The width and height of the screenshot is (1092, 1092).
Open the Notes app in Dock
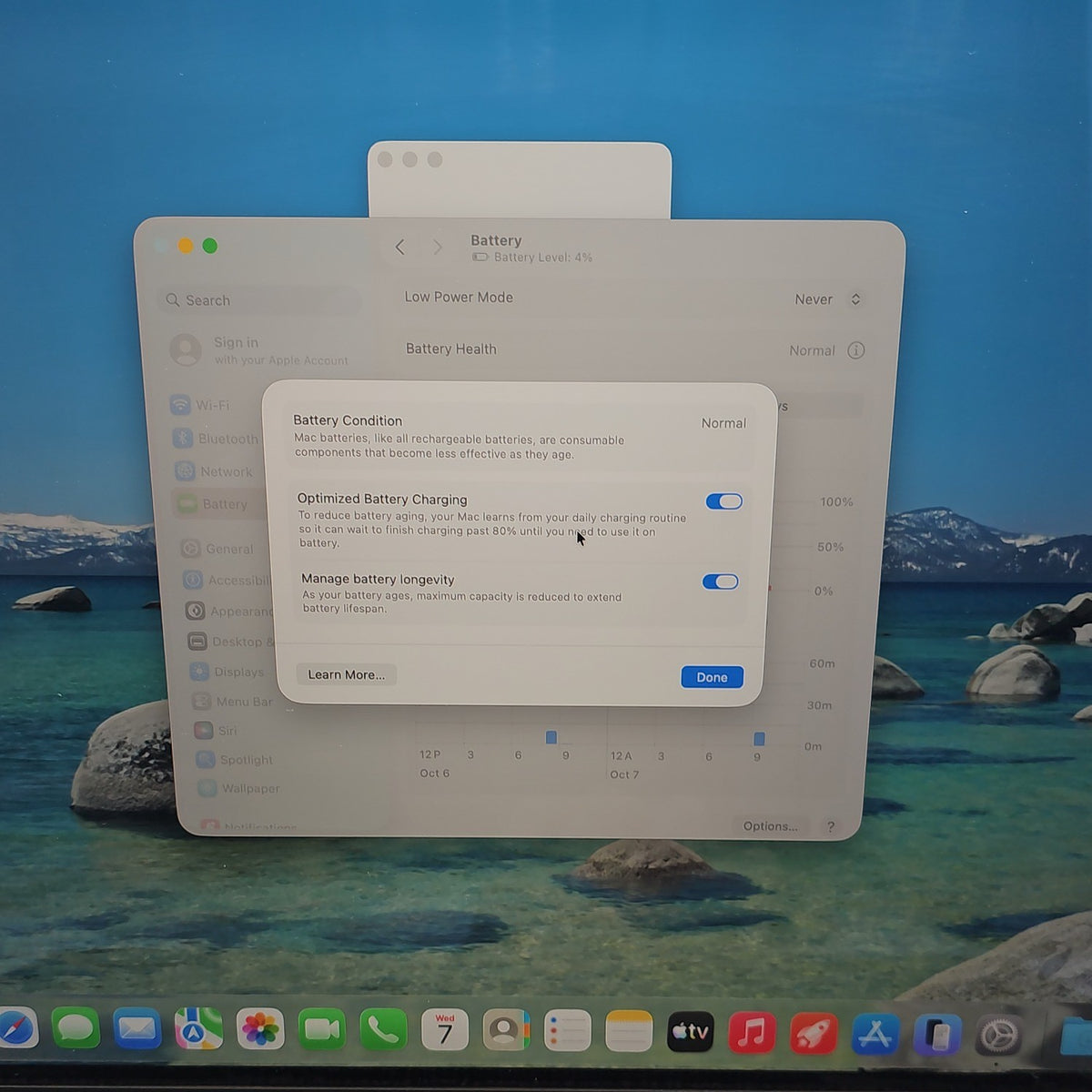click(x=630, y=1031)
